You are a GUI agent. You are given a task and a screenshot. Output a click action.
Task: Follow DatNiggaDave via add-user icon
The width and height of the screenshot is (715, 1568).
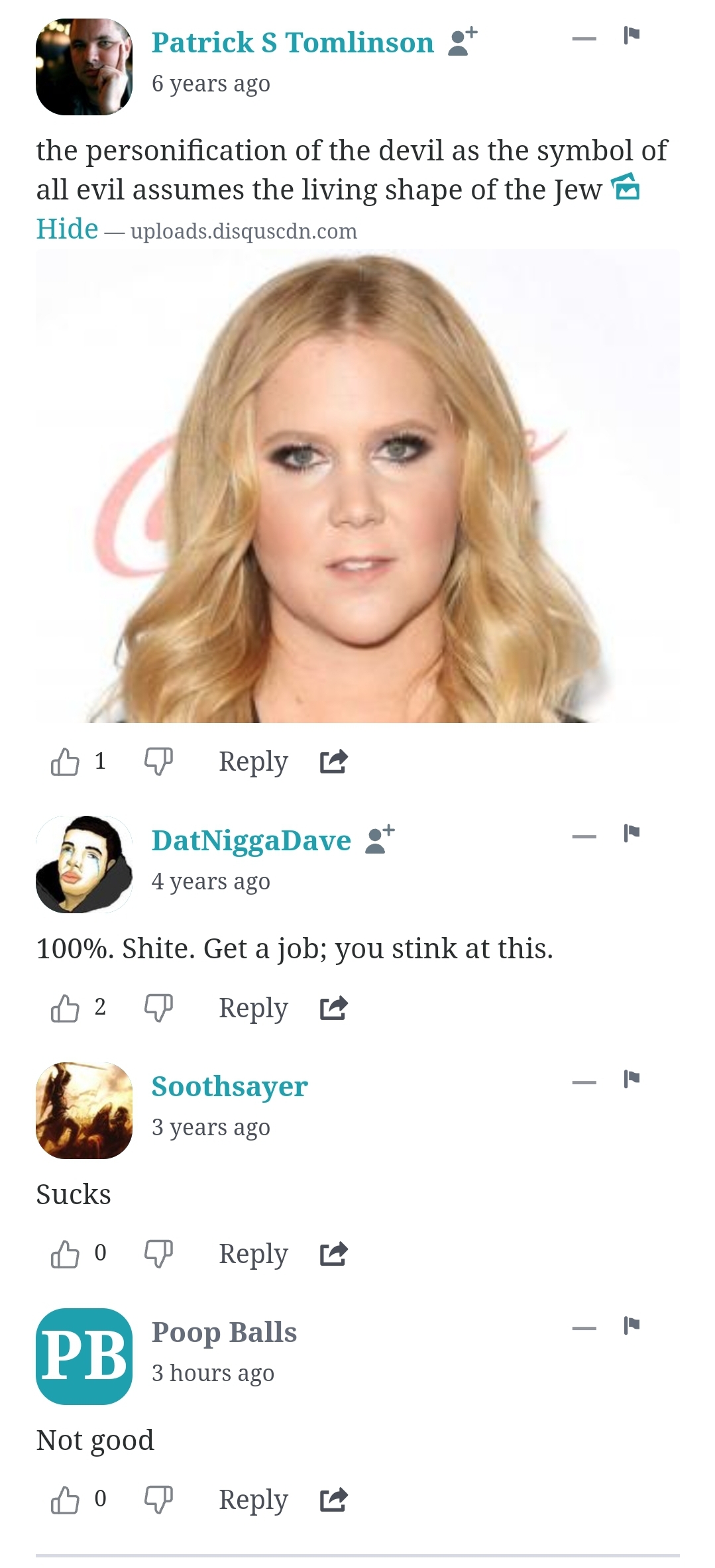380,840
